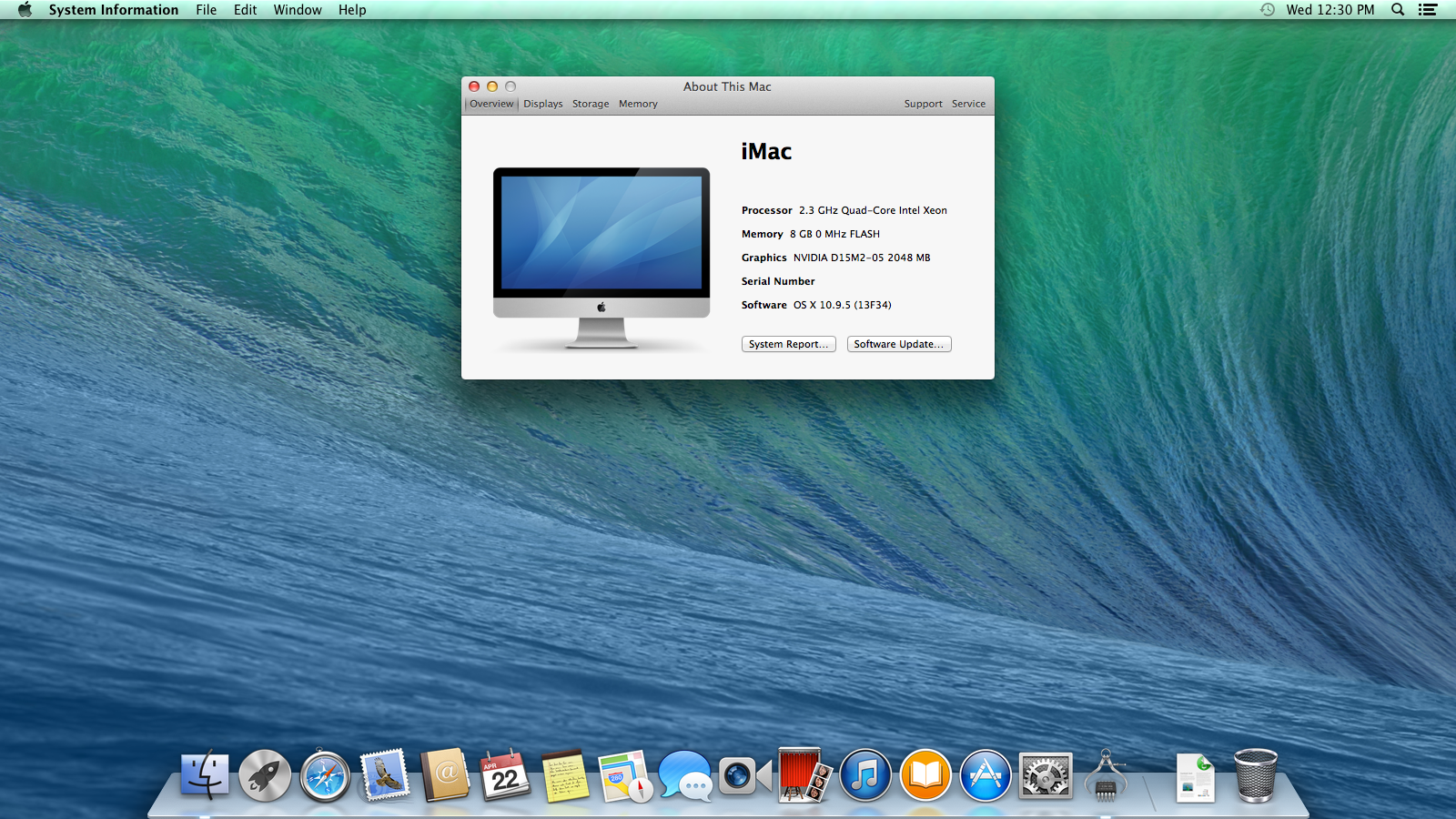Click the Messages speech bubble icon
This screenshot has height=819, width=1456.
[685, 776]
